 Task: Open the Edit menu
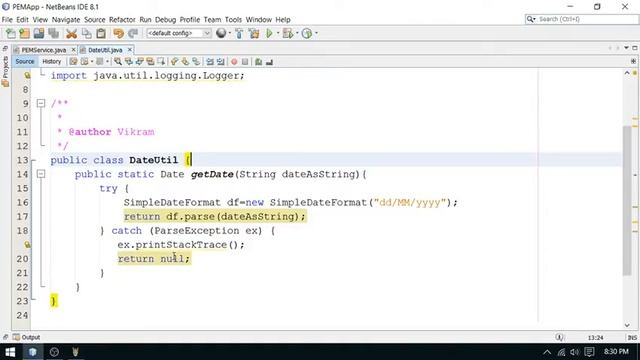click(x=22, y=20)
